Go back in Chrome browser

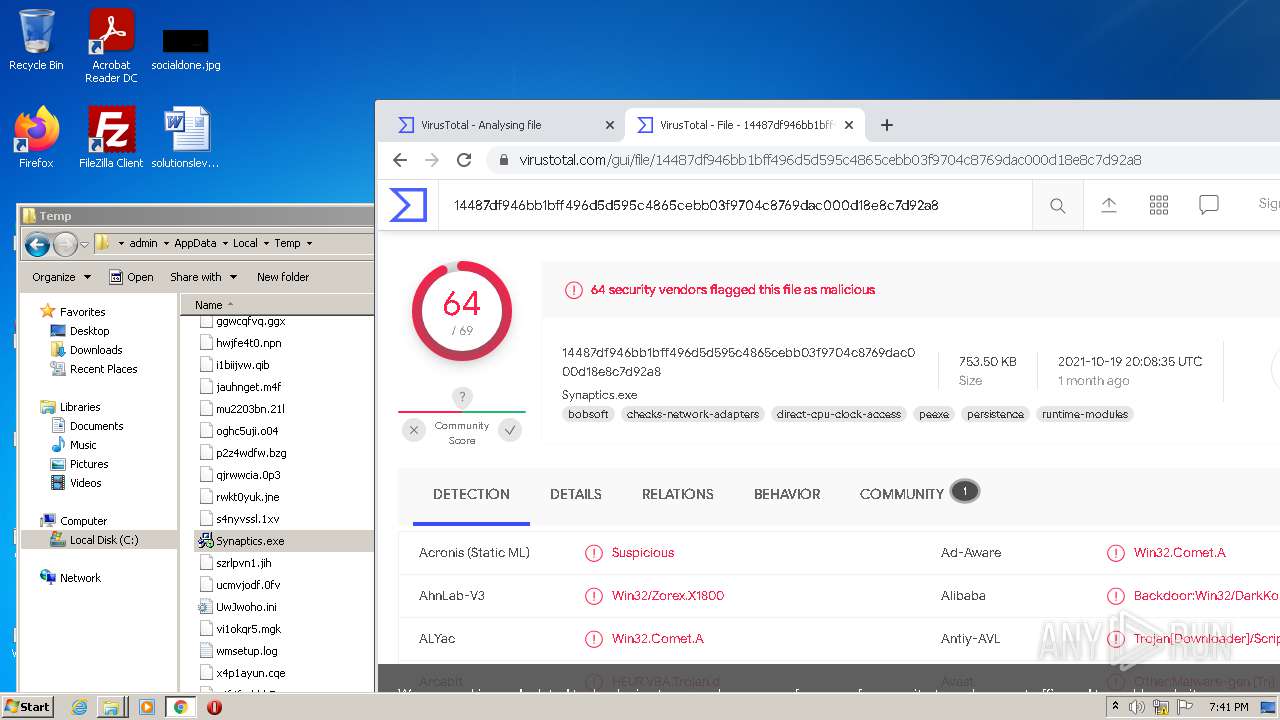[x=400, y=160]
